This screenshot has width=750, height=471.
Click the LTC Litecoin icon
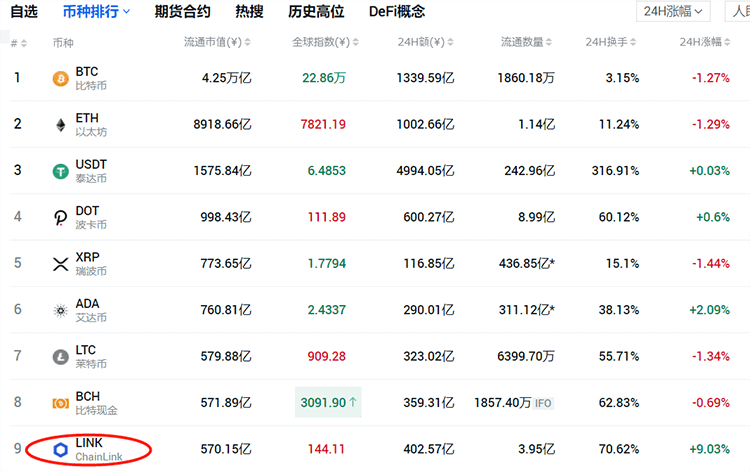point(60,357)
